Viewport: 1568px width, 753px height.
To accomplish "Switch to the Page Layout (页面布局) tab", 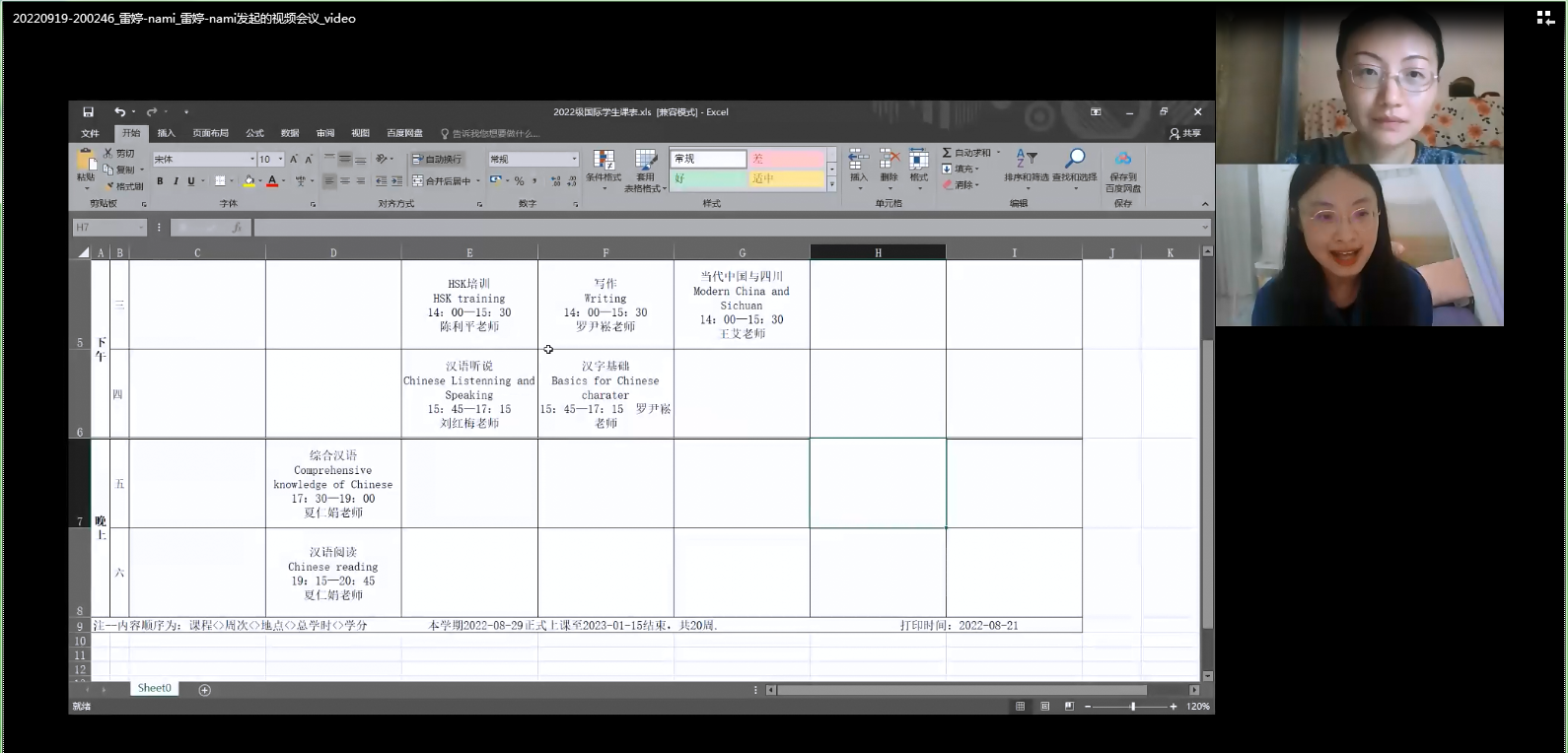I will [x=210, y=133].
